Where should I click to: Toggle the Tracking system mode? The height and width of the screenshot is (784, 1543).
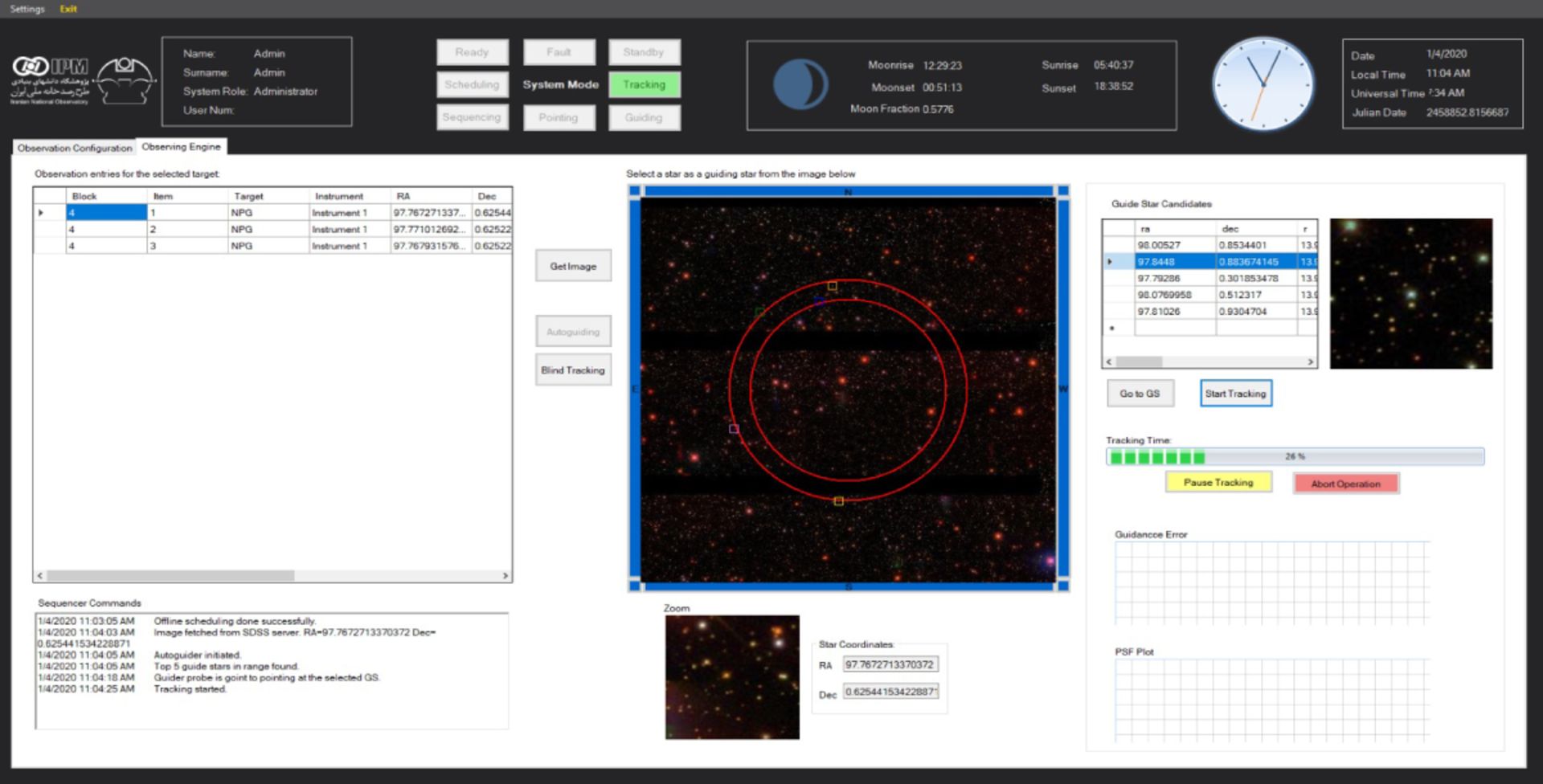pyautogui.click(x=644, y=84)
